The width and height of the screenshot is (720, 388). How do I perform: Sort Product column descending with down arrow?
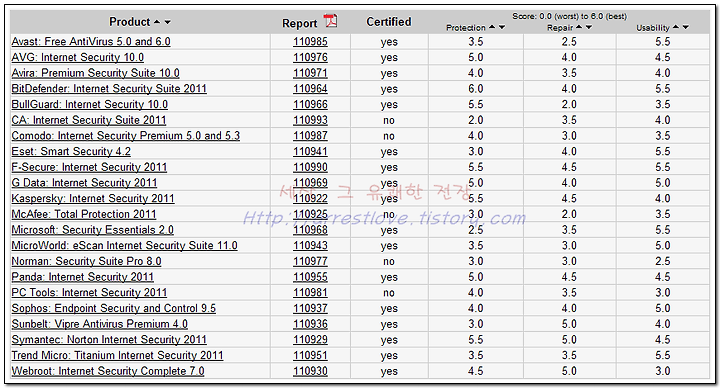click(x=168, y=22)
